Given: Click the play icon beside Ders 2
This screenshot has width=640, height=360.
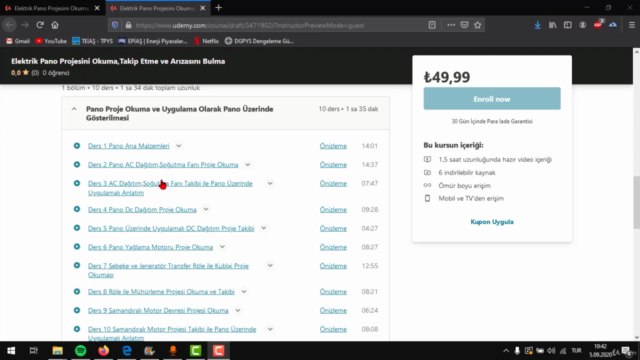Looking at the screenshot, I should pos(77,164).
